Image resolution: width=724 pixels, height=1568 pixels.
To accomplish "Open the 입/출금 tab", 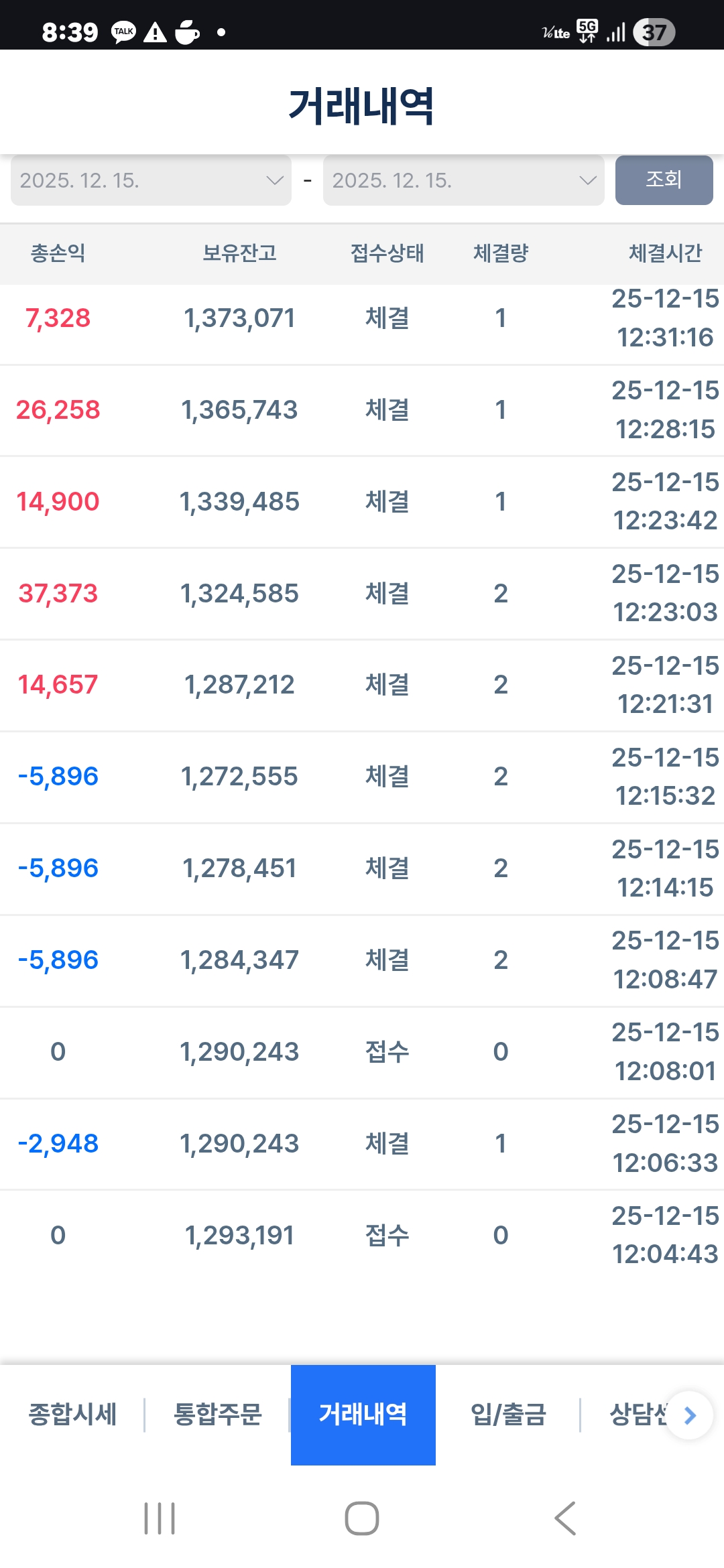I will pyautogui.click(x=508, y=1415).
